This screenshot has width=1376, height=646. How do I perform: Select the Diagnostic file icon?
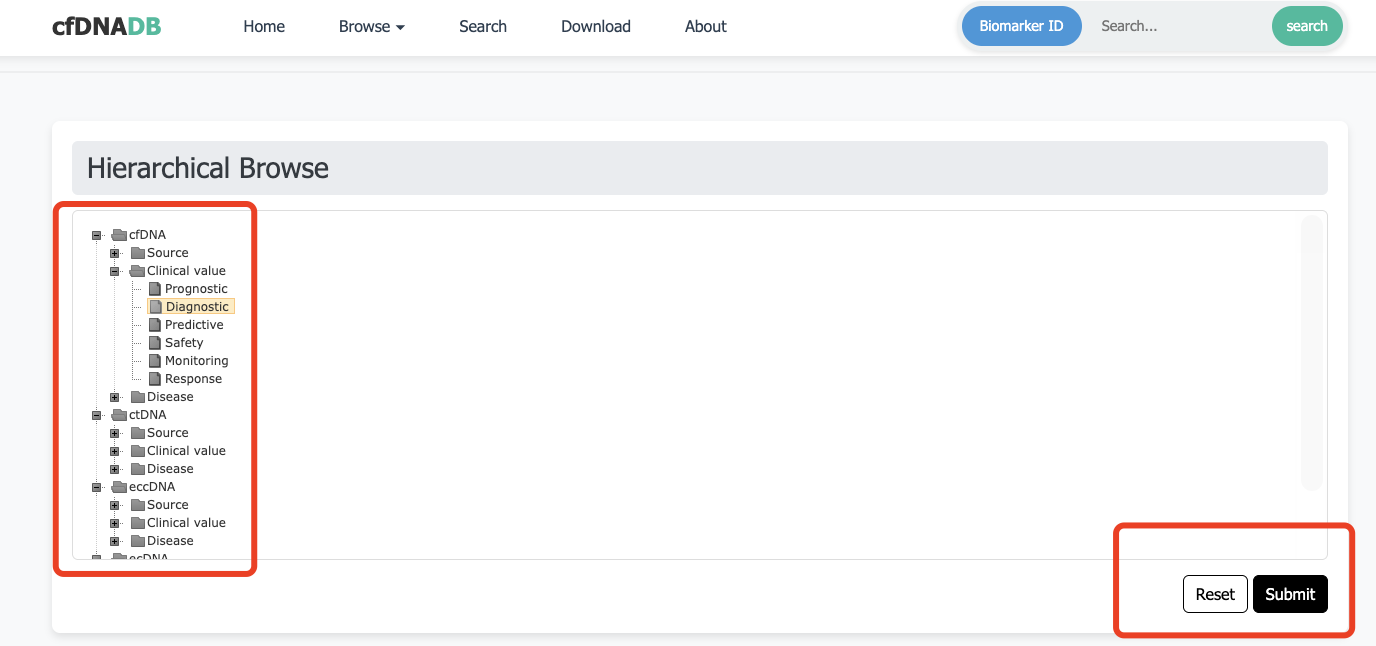[x=156, y=307]
